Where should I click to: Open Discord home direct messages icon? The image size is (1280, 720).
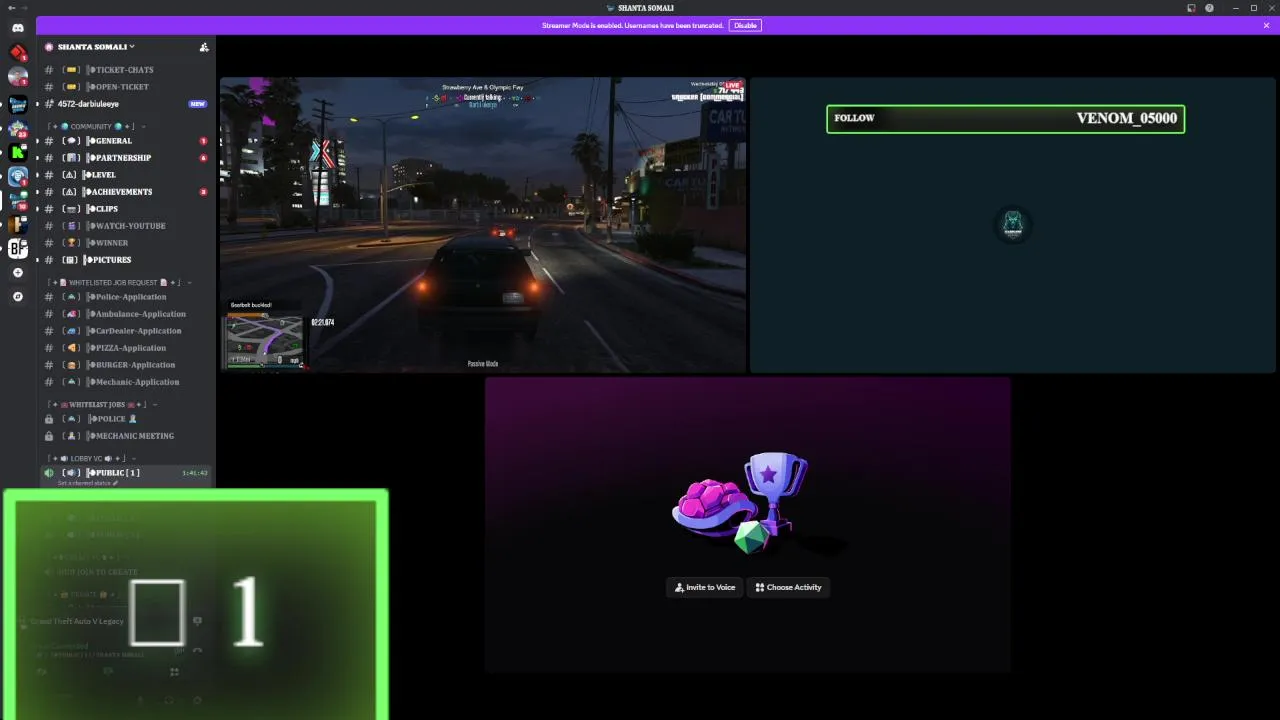click(18, 28)
